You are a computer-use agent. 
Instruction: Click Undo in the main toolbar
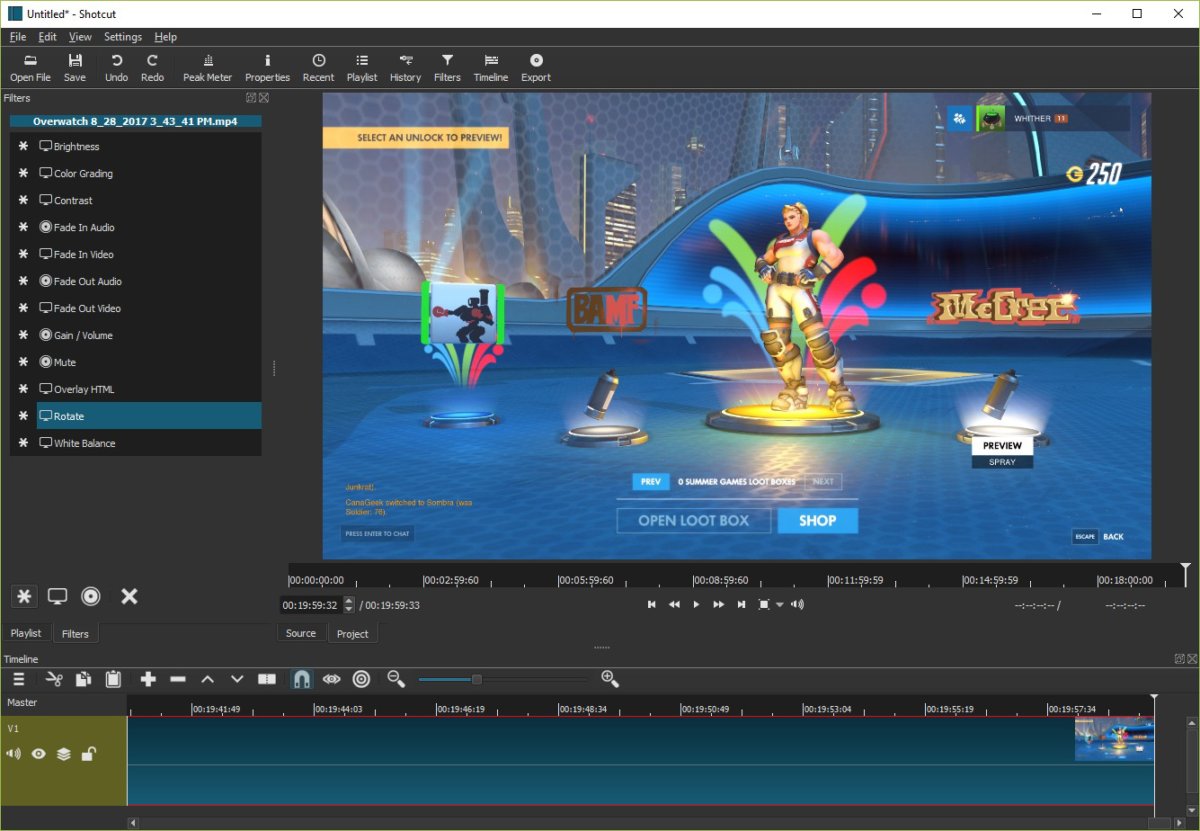(x=116, y=66)
